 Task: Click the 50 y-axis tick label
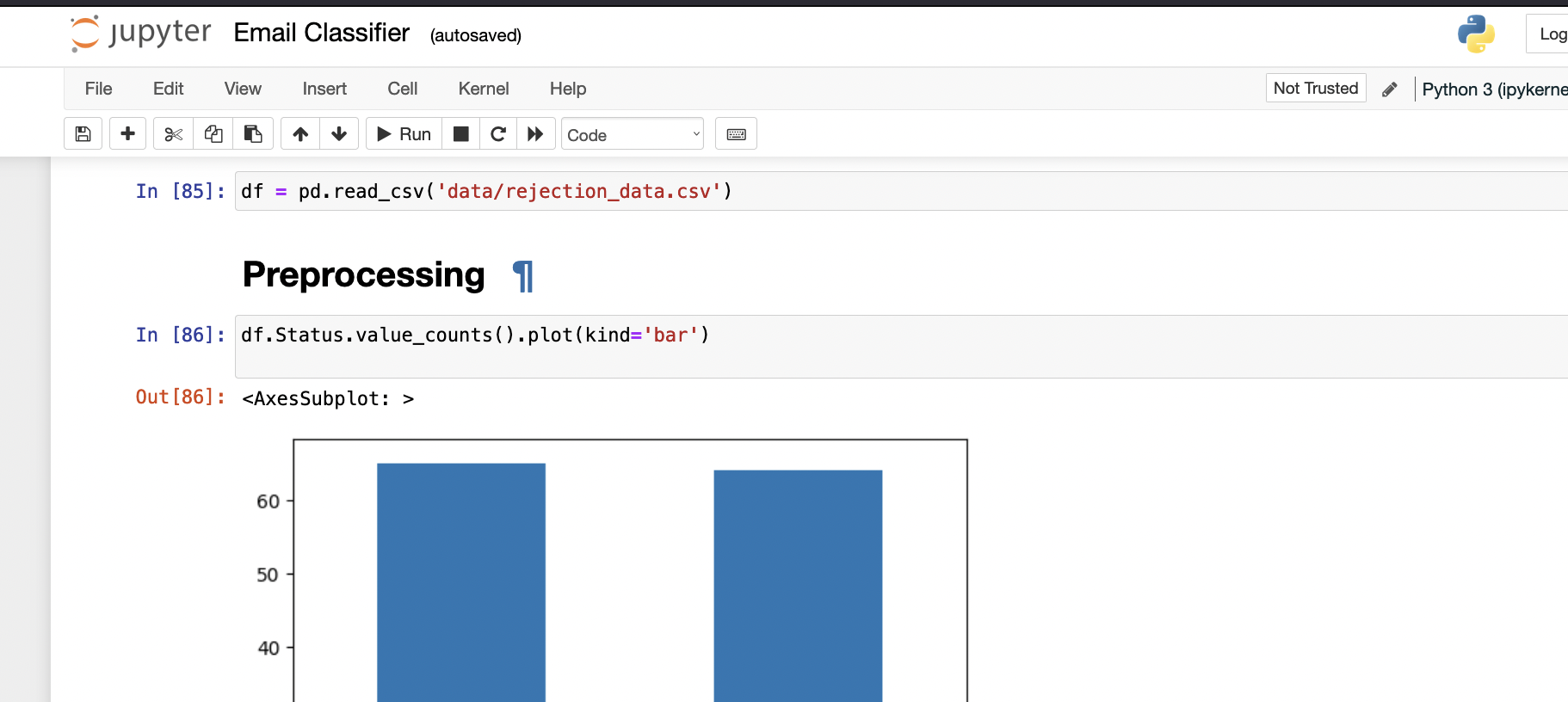(x=268, y=575)
